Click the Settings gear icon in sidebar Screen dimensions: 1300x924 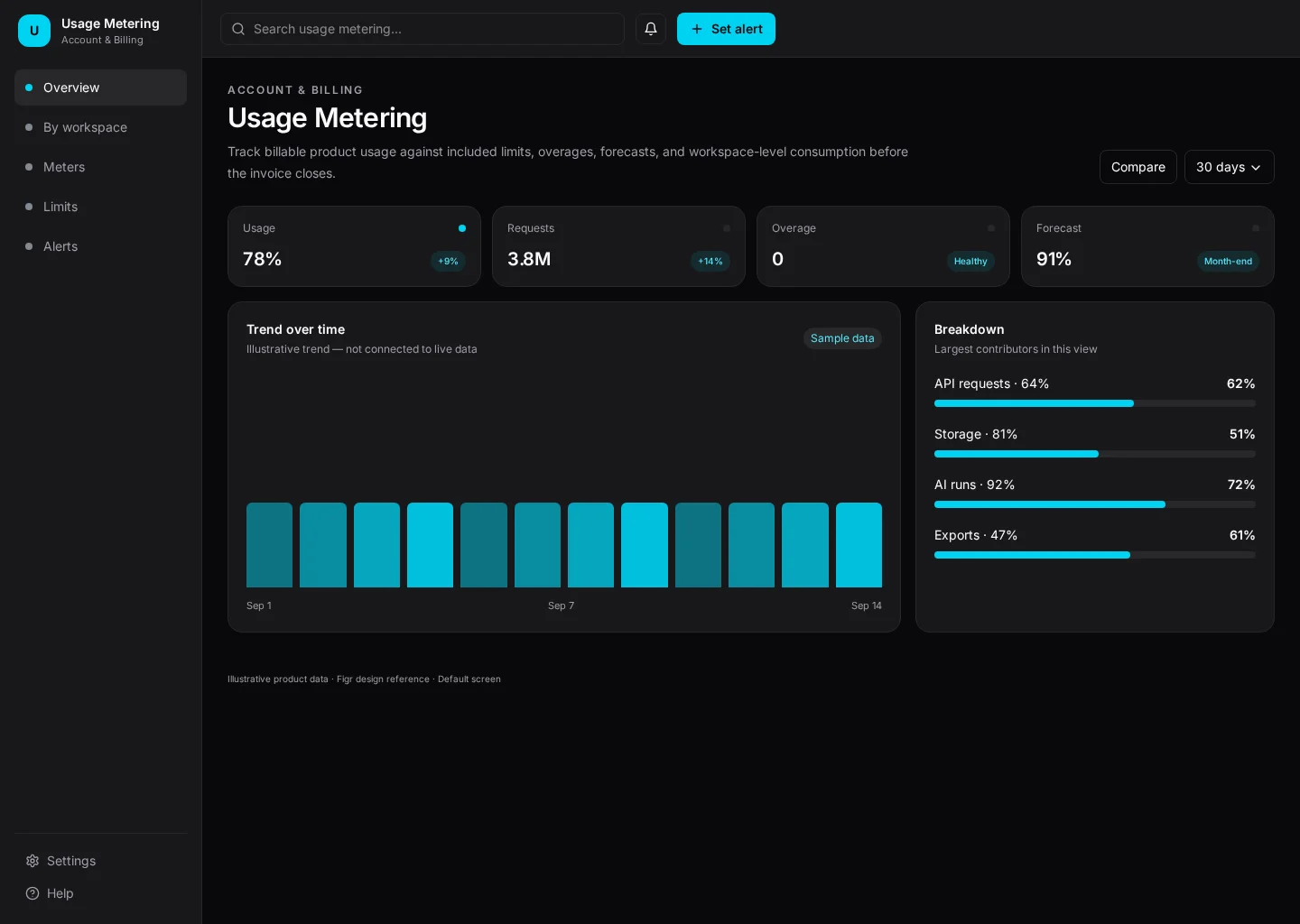(32, 861)
